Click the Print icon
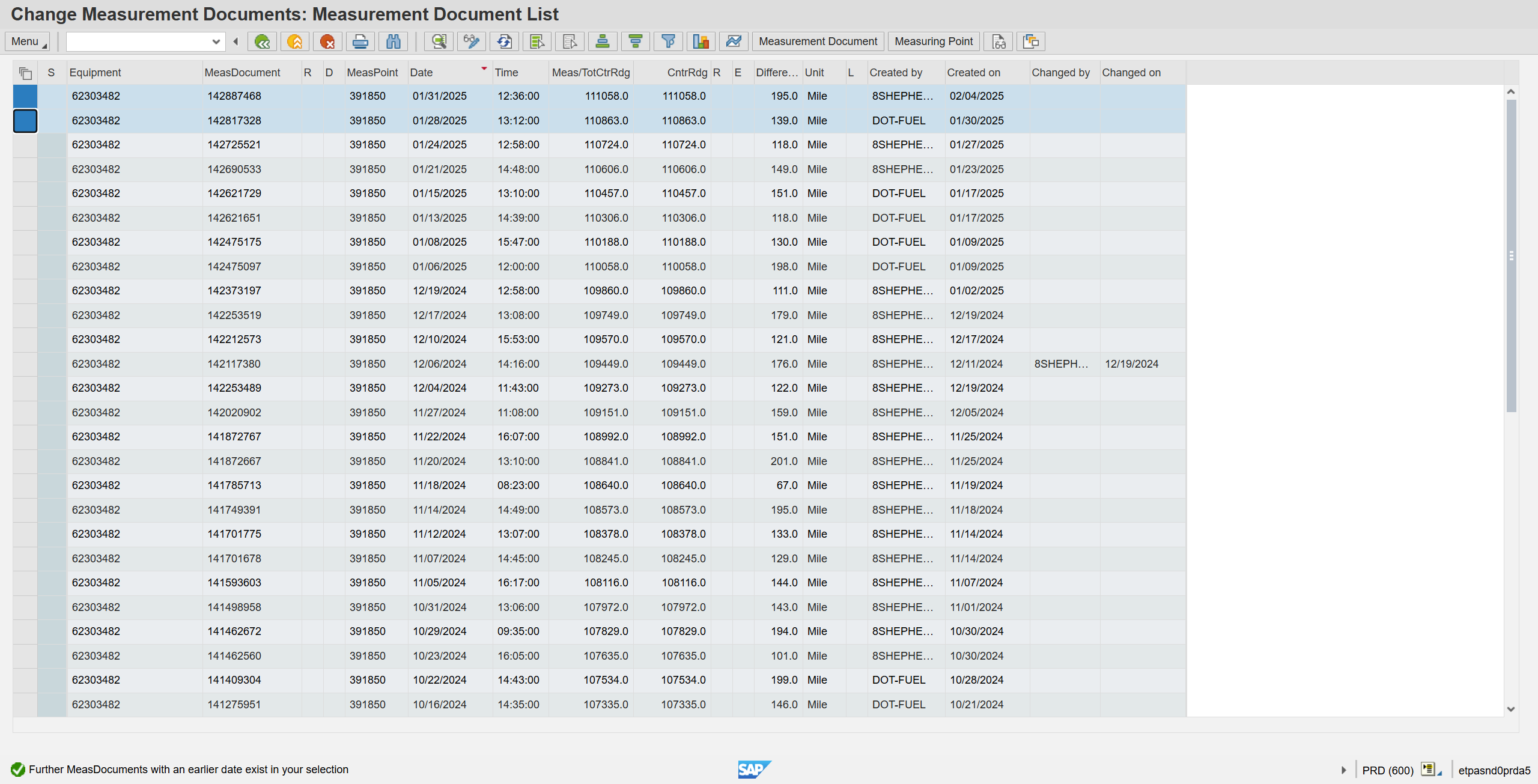 point(360,41)
